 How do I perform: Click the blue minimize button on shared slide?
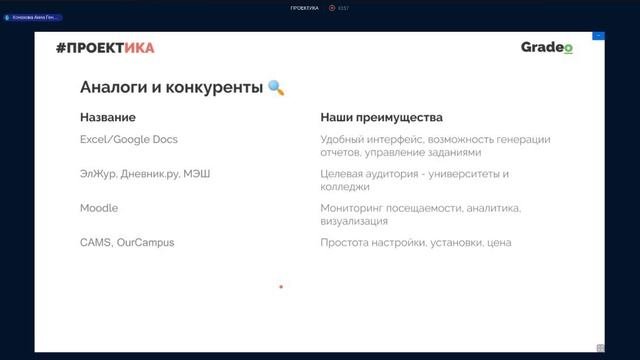(598, 36)
